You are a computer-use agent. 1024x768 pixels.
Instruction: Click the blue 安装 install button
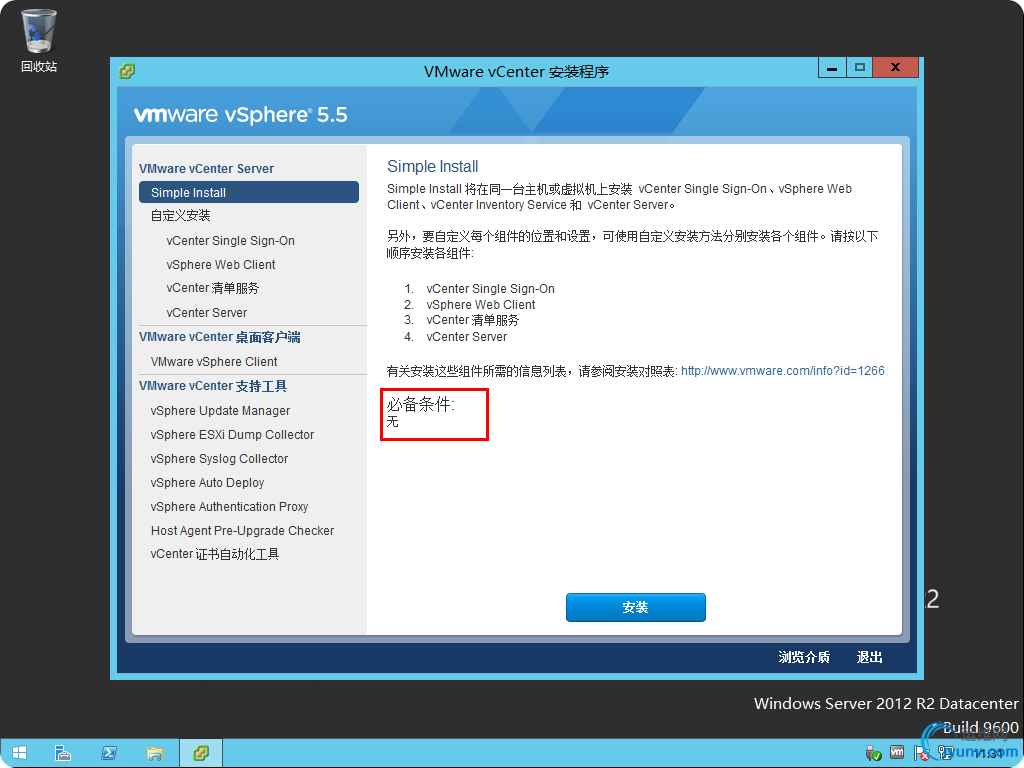tap(635, 607)
